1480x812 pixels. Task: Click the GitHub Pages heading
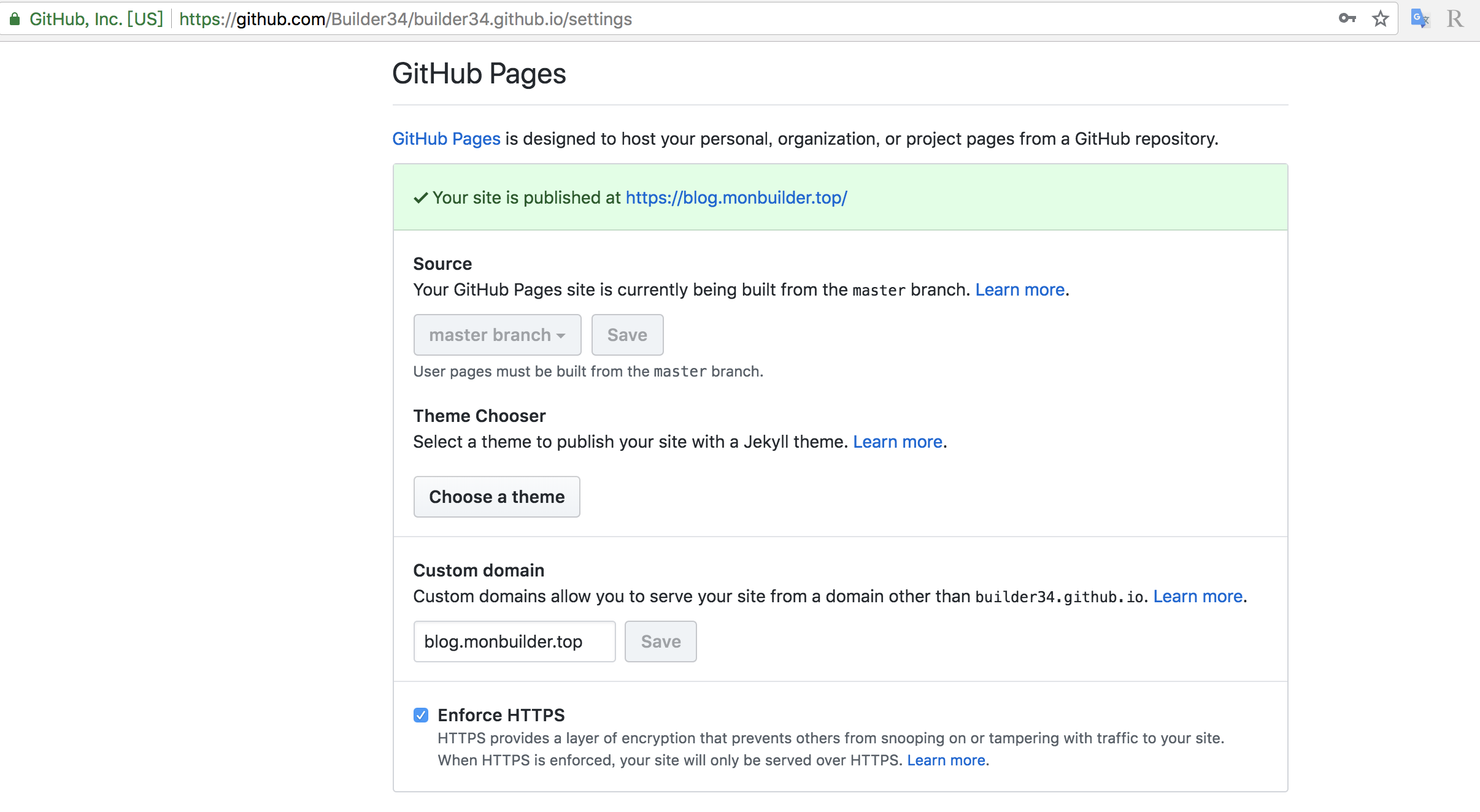(479, 74)
